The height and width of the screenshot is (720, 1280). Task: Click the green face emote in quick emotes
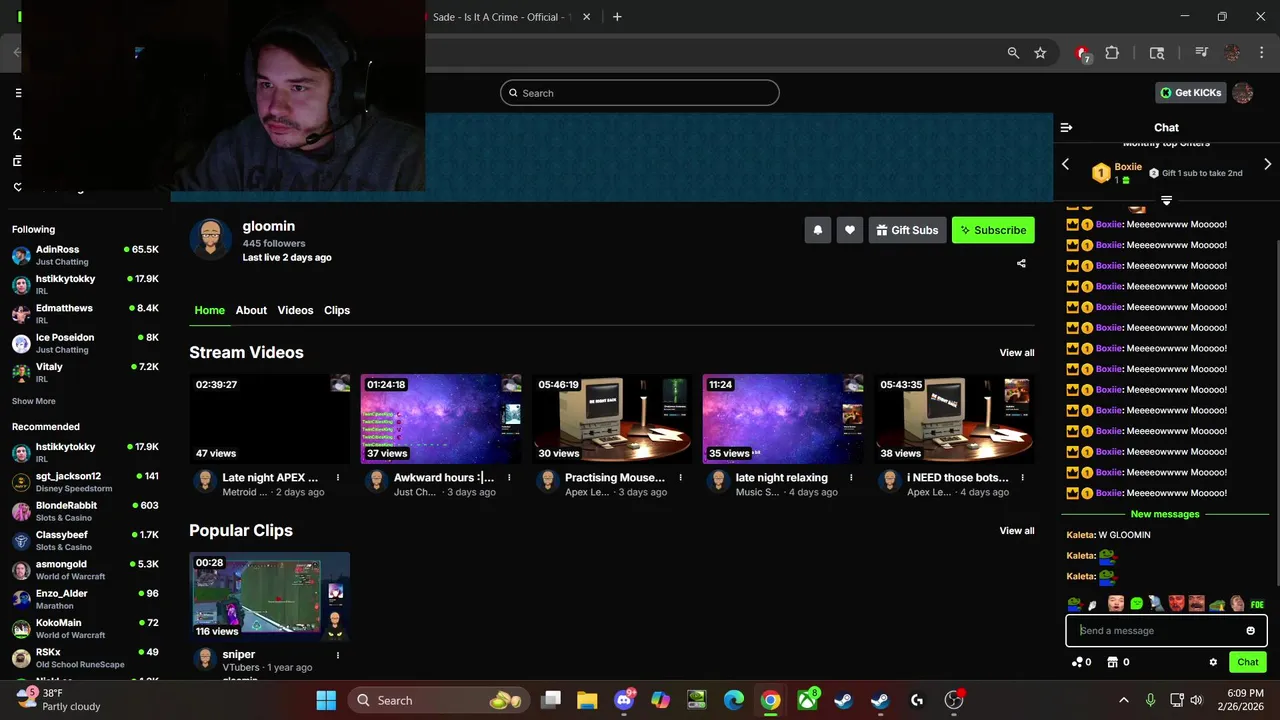(x=1137, y=604)
